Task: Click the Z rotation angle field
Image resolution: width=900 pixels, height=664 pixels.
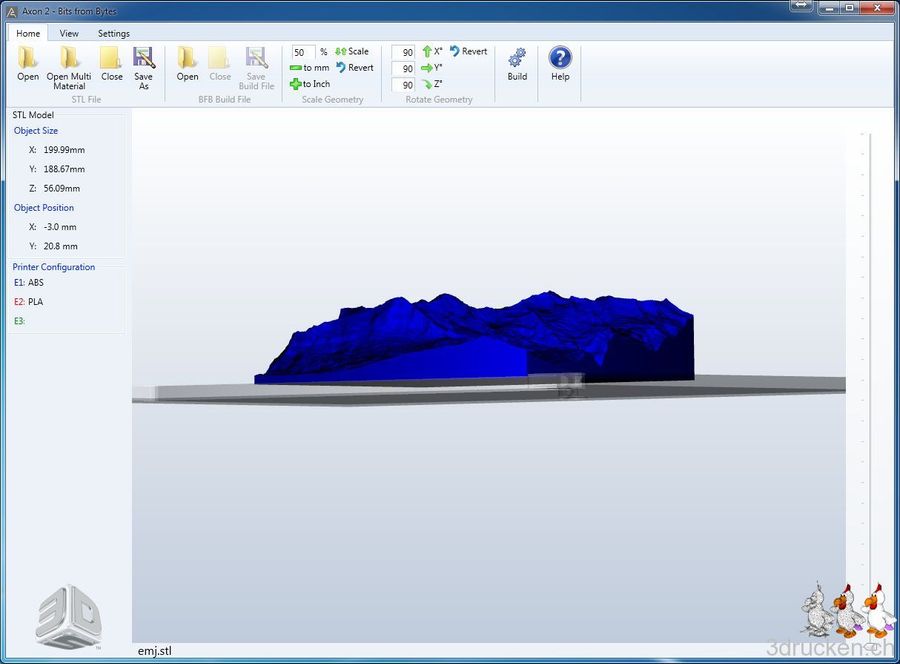Action: coord(404,85)
